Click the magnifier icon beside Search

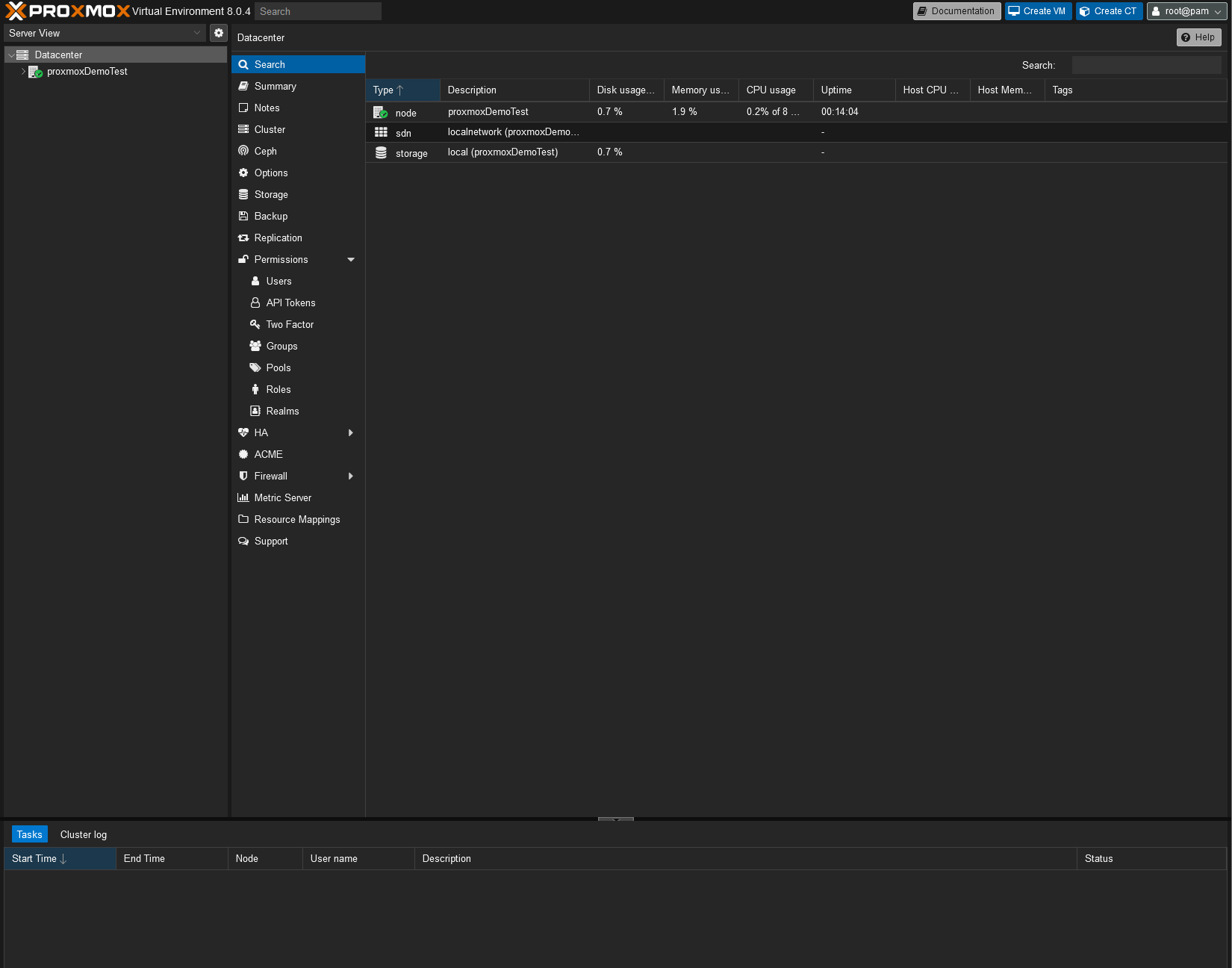coord(243,65)
